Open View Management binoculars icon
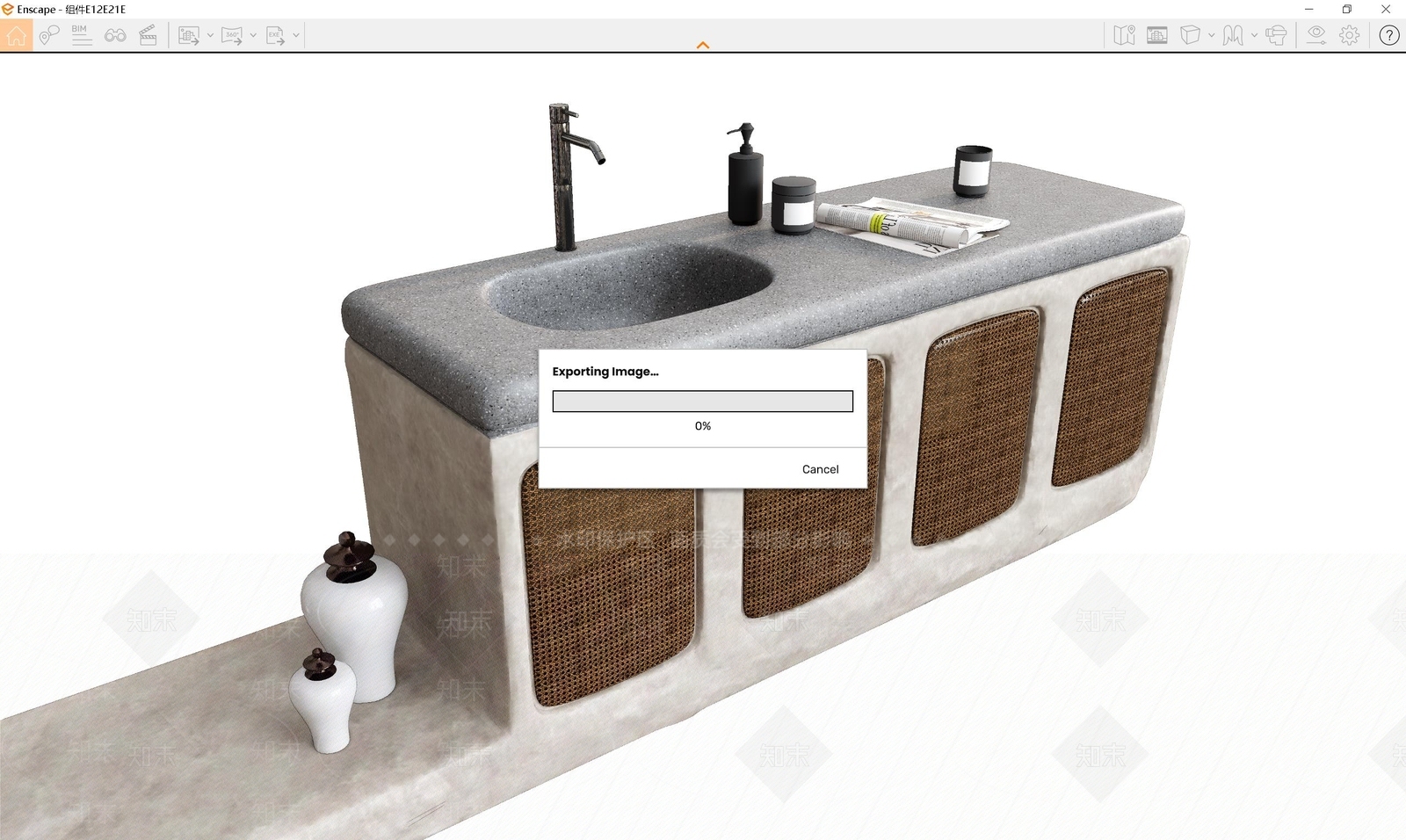Image resolution: width=1406 pixels, height=840 pixels. pyautogui.click(x=114, y=35)
